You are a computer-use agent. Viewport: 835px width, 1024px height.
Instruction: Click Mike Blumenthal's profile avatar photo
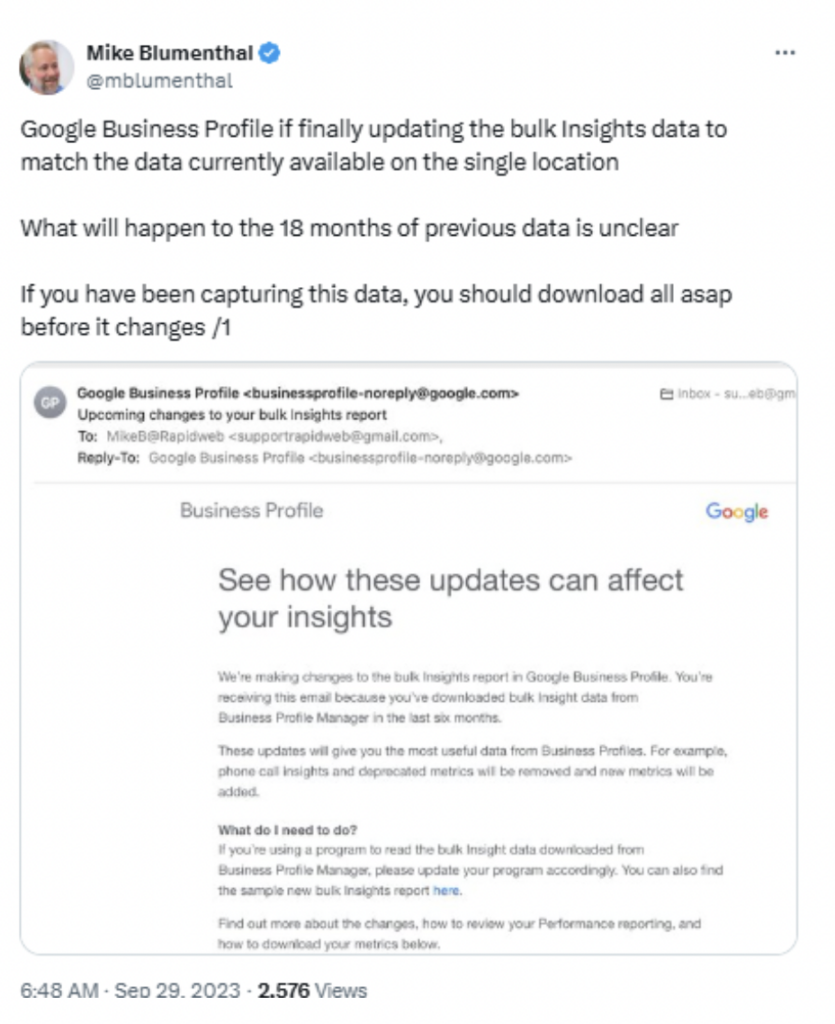(x=47, y=67)
